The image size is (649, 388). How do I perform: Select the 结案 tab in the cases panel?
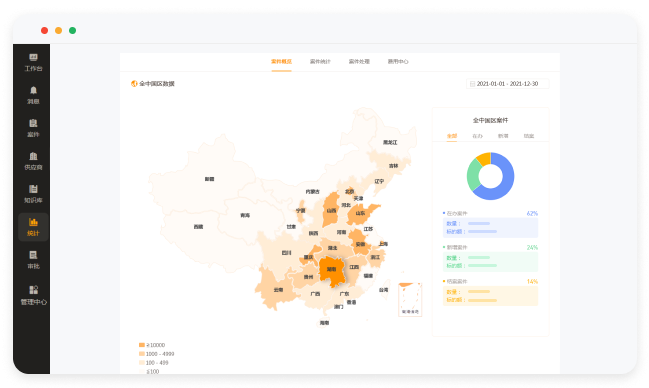coord(529,136)
